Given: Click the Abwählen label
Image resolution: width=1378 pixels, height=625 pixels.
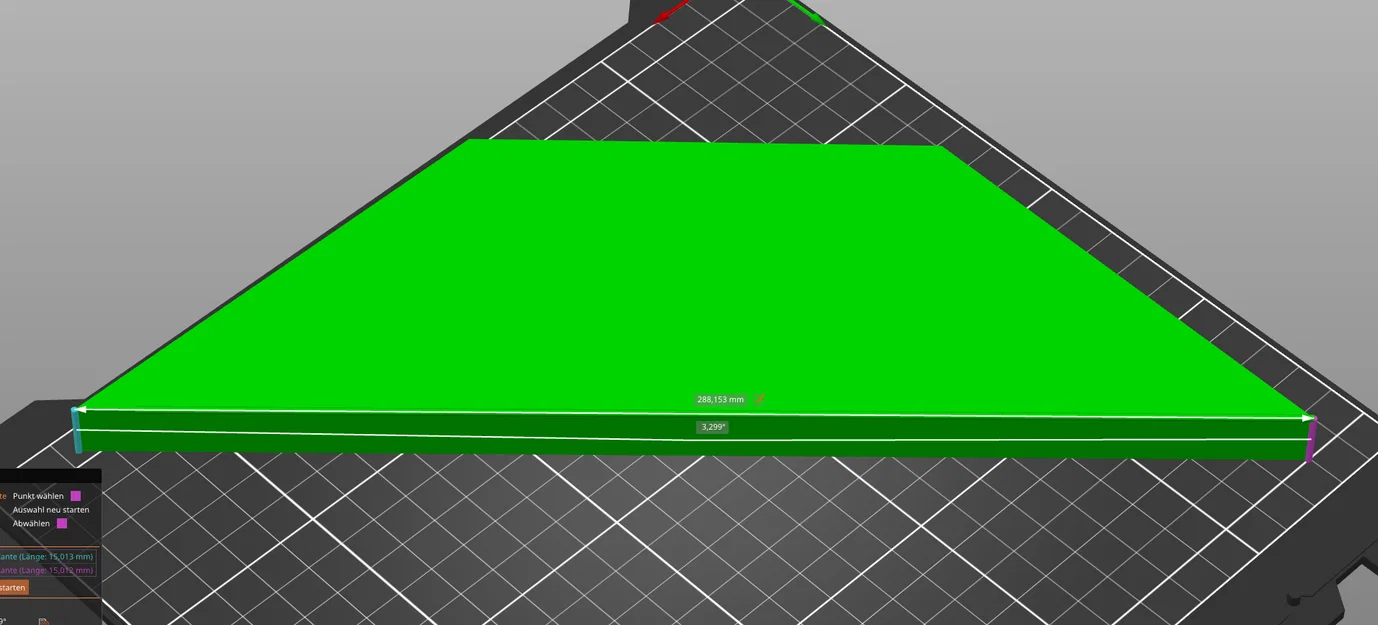Looking at the screenshot, I should pyautogui.click(x=31, y=523).
